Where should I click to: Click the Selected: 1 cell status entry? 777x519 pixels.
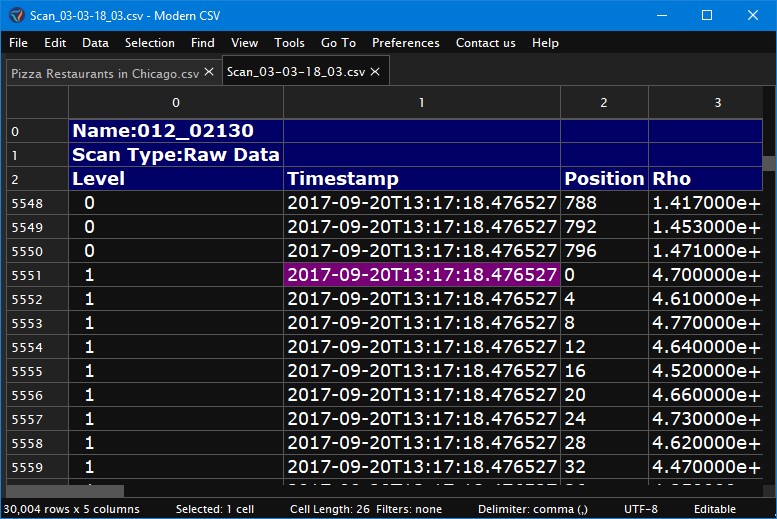coord(215,509)
